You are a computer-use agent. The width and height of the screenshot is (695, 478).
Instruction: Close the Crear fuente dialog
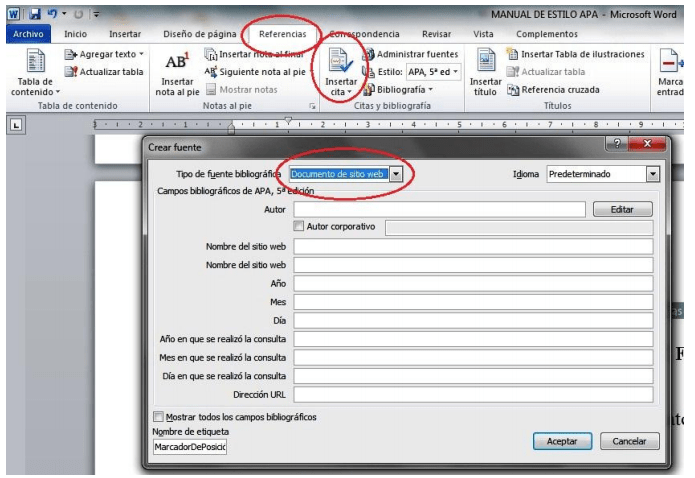click(647, 143)
